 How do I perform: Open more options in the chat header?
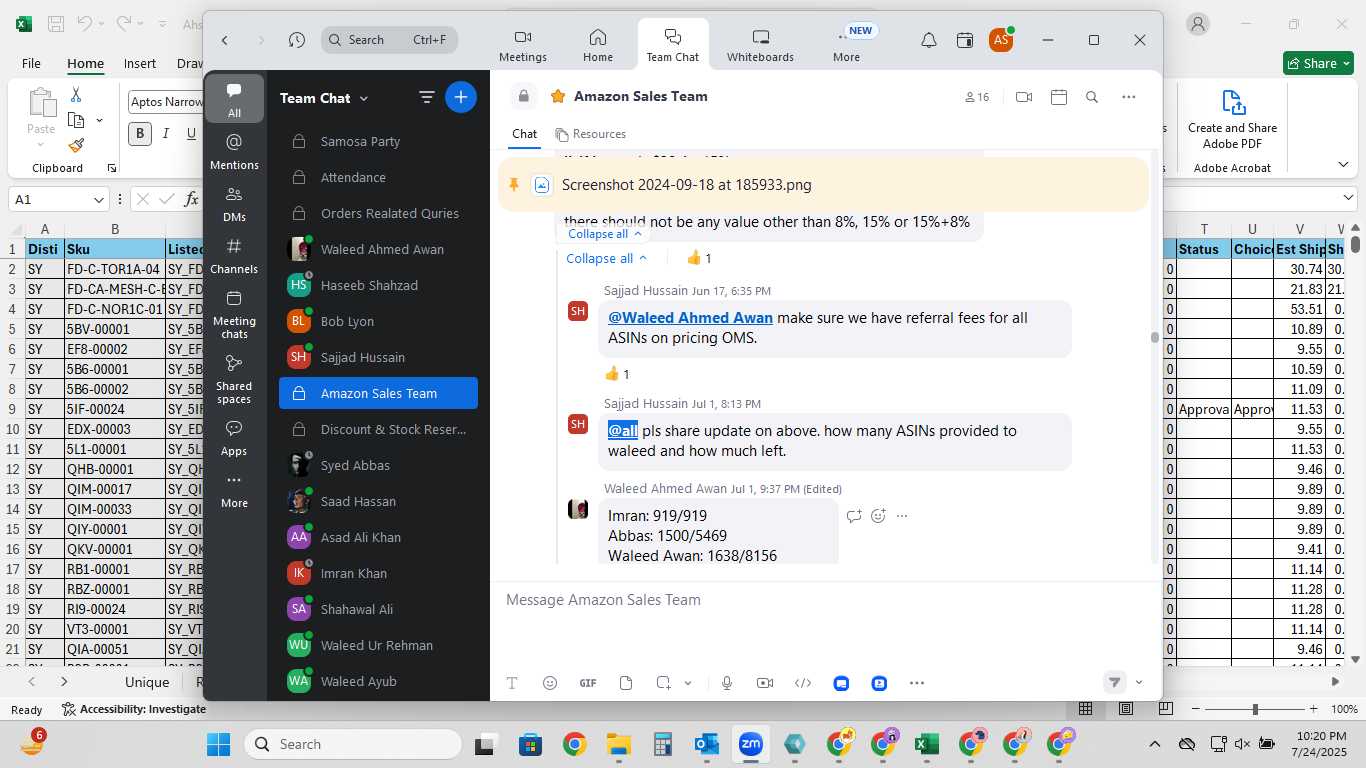tap(1129, 97)
